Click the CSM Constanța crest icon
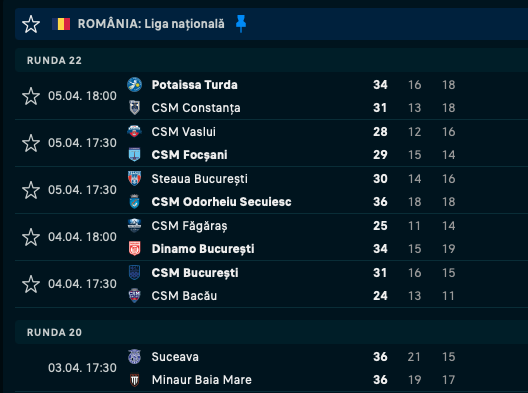This screenshot has height=393, width=528. (134, 108)
